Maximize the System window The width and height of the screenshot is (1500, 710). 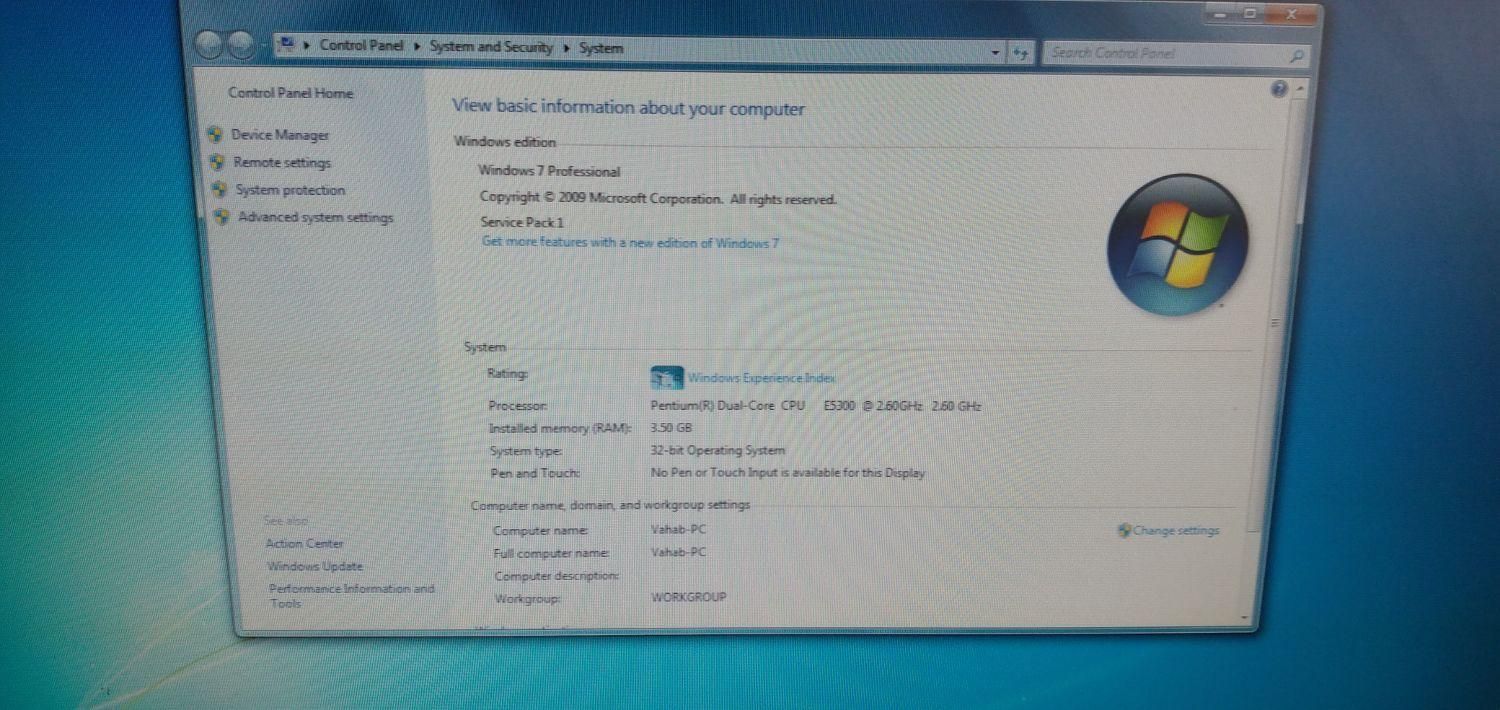1250,14
